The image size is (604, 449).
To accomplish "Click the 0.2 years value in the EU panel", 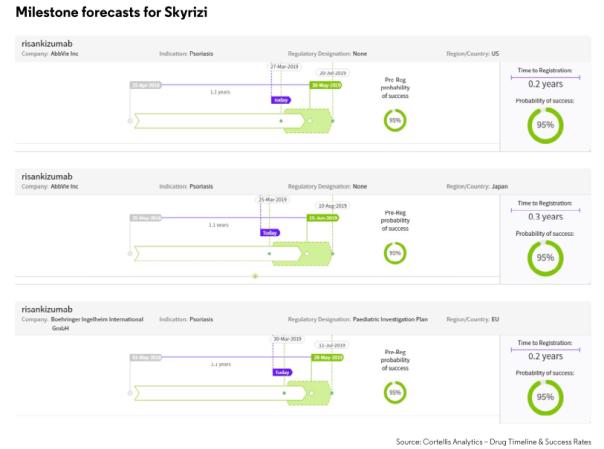I will point(545,356).
